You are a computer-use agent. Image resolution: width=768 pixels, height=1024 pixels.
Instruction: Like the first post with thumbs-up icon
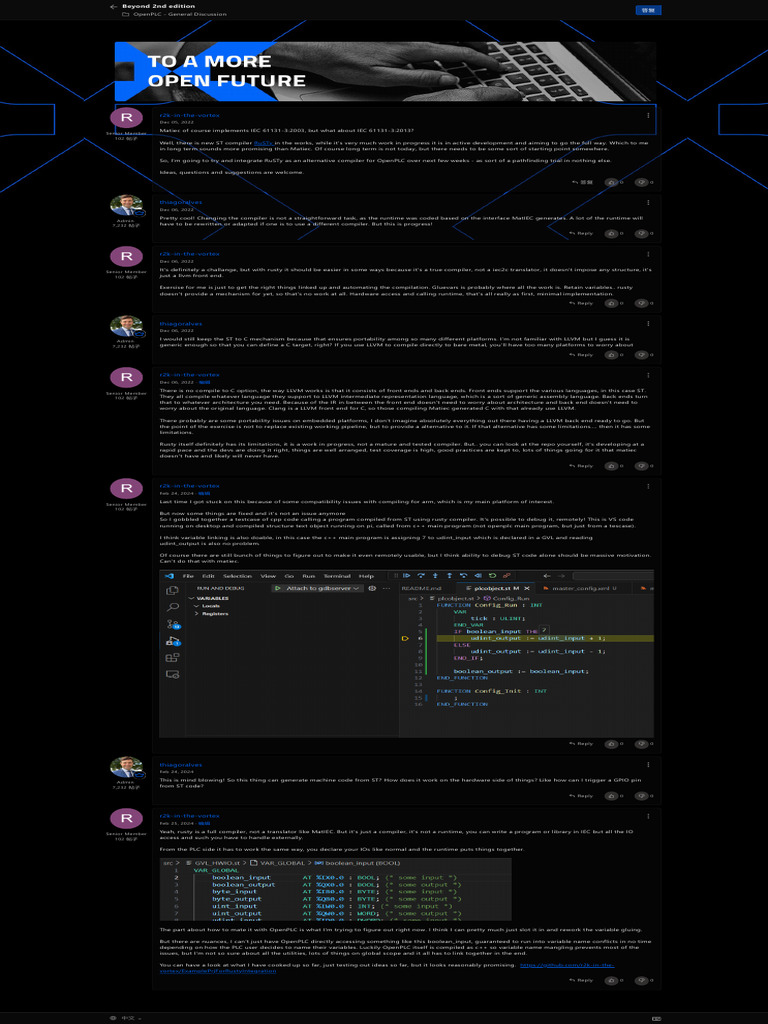(612, 183)
